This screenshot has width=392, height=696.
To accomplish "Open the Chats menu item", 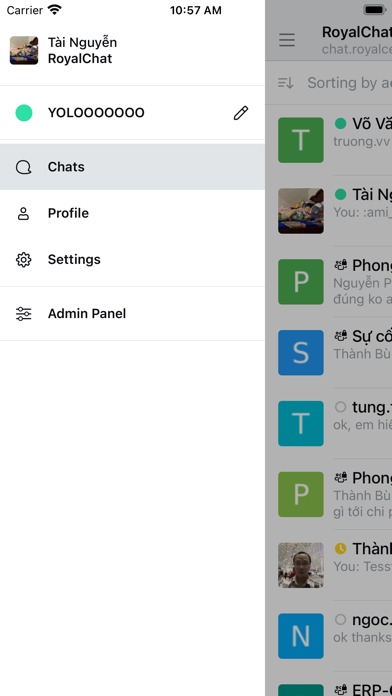I will point(132,167).
